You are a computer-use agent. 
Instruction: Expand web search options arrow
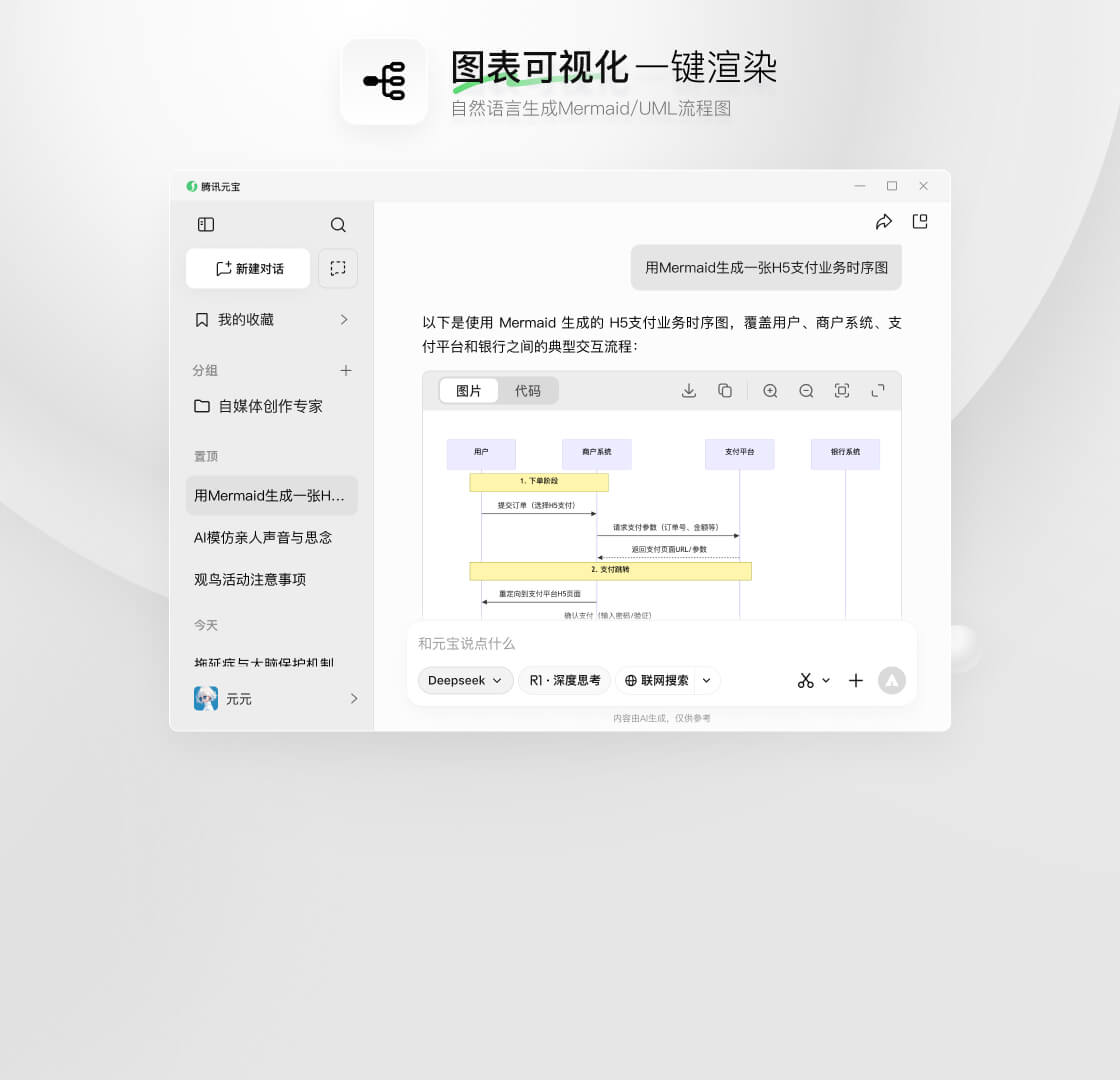[x=707, y=680]
